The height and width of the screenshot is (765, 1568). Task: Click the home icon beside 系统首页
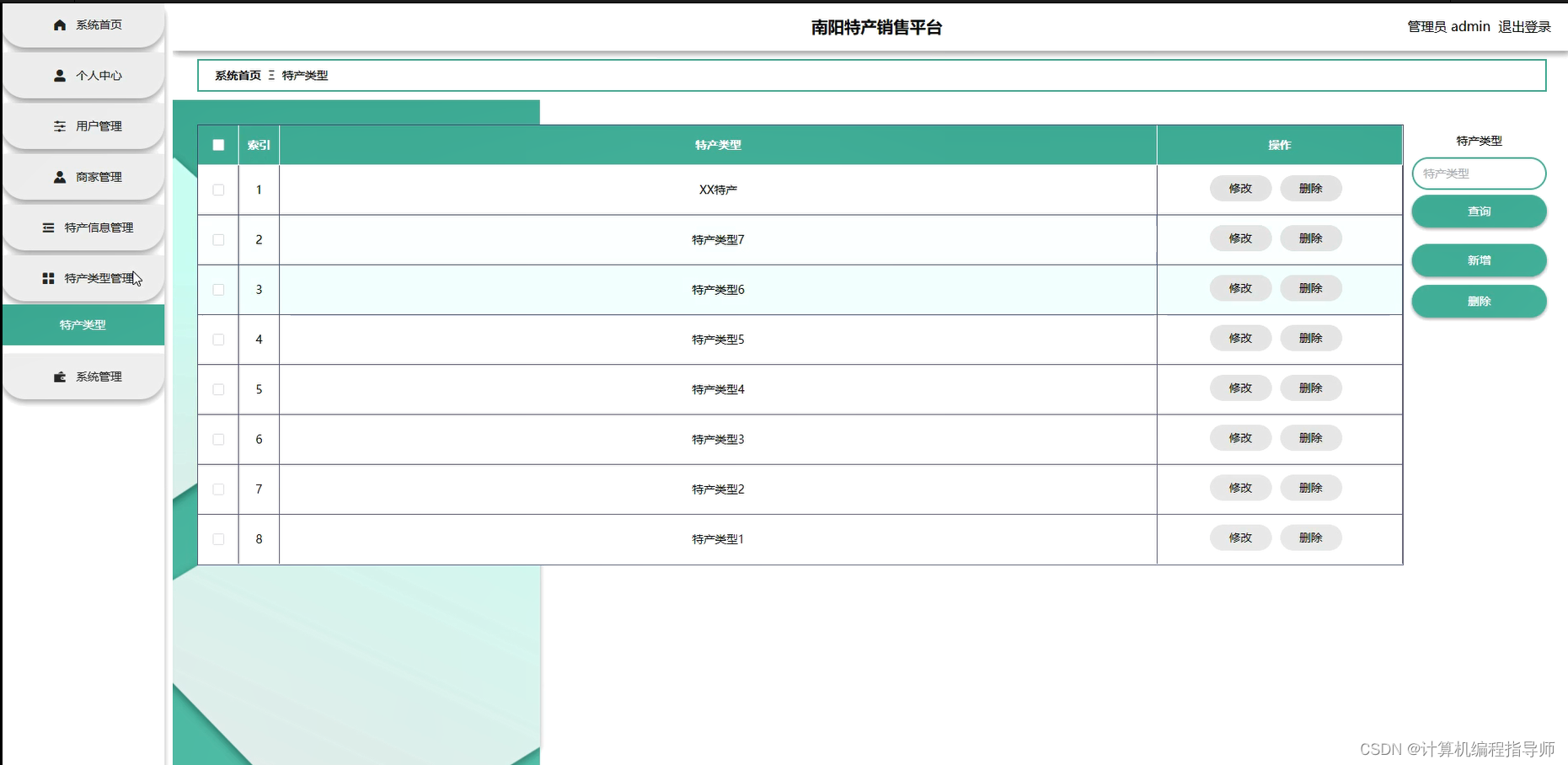click(x=60, y=25)
